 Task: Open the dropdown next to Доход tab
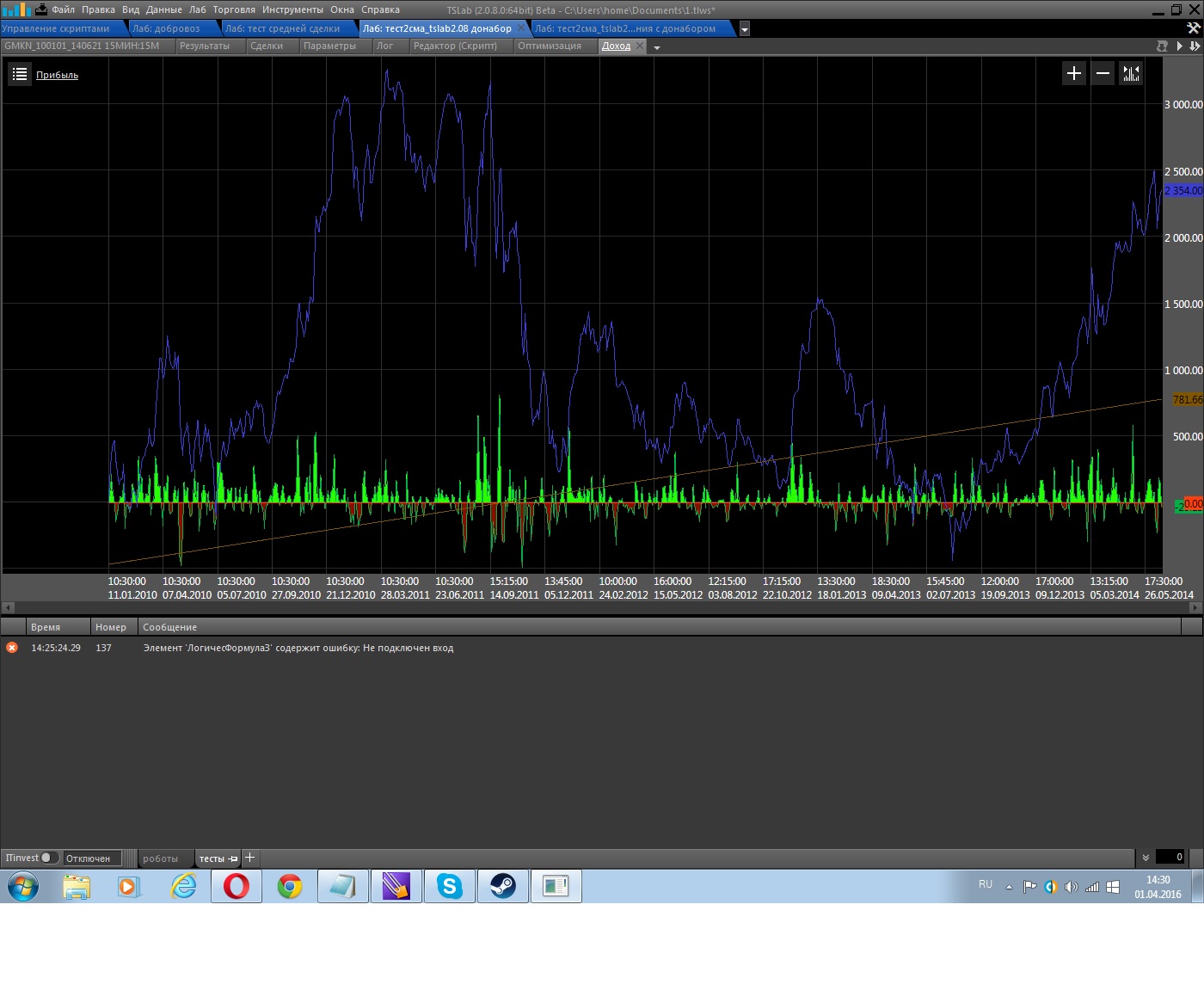[657, 47]
